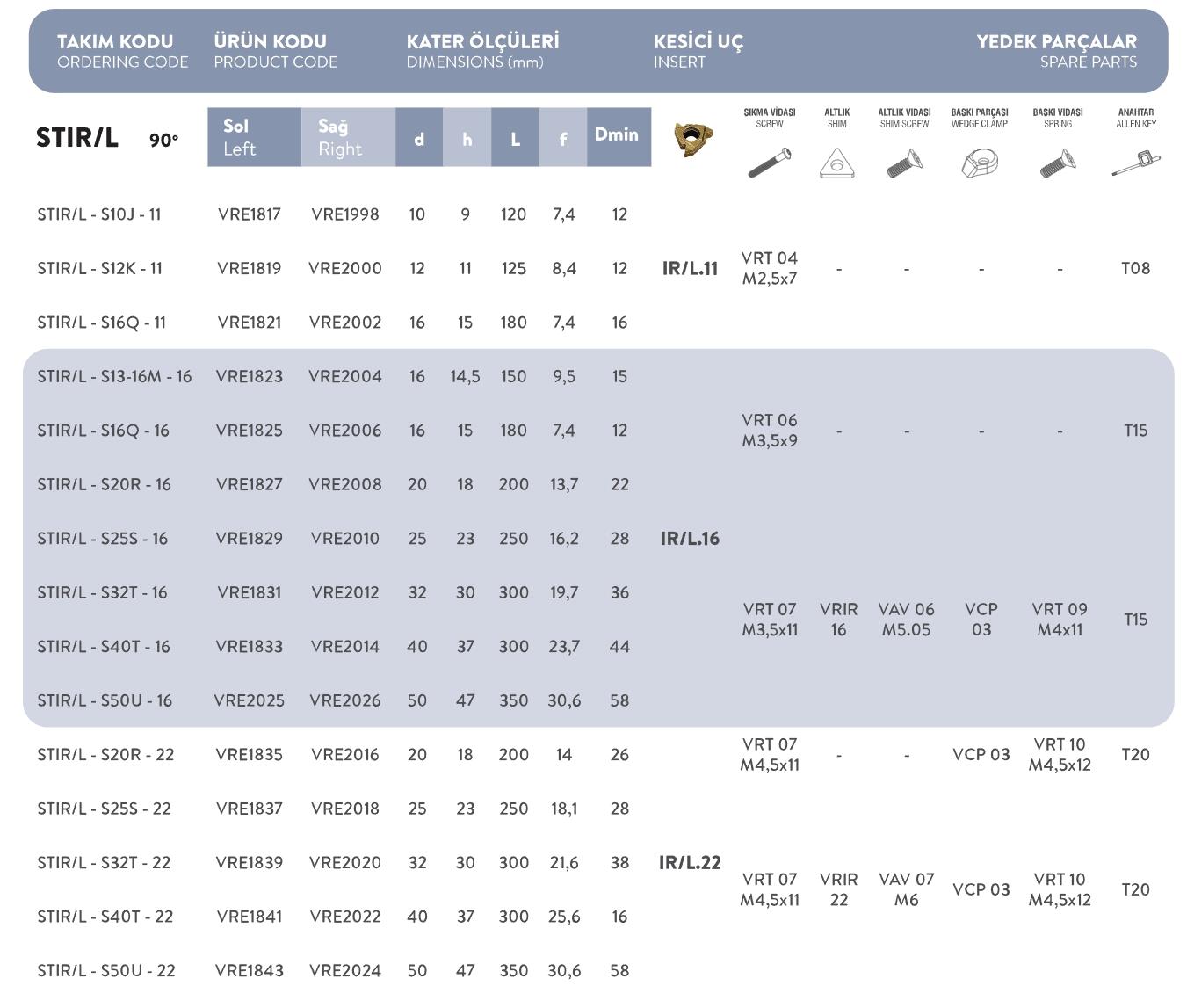Click the VRIR 16 shim part code
The height and width of the screenshot is (1008, 1187).
[838, 620]
